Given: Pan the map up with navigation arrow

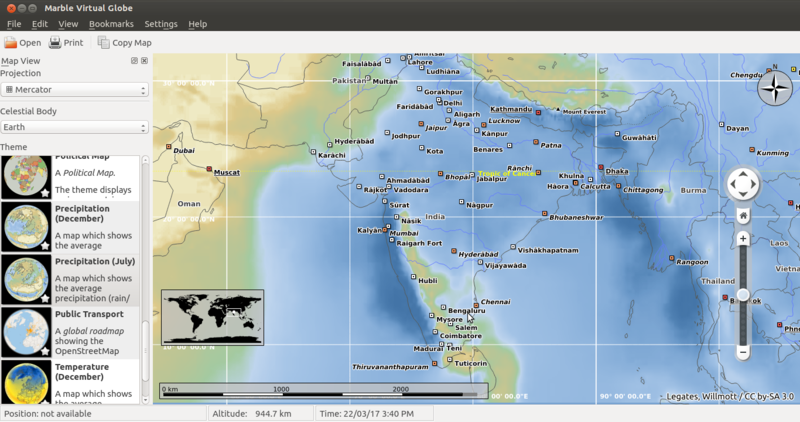Looking at the screenshot, I should (x=743, y=174).
